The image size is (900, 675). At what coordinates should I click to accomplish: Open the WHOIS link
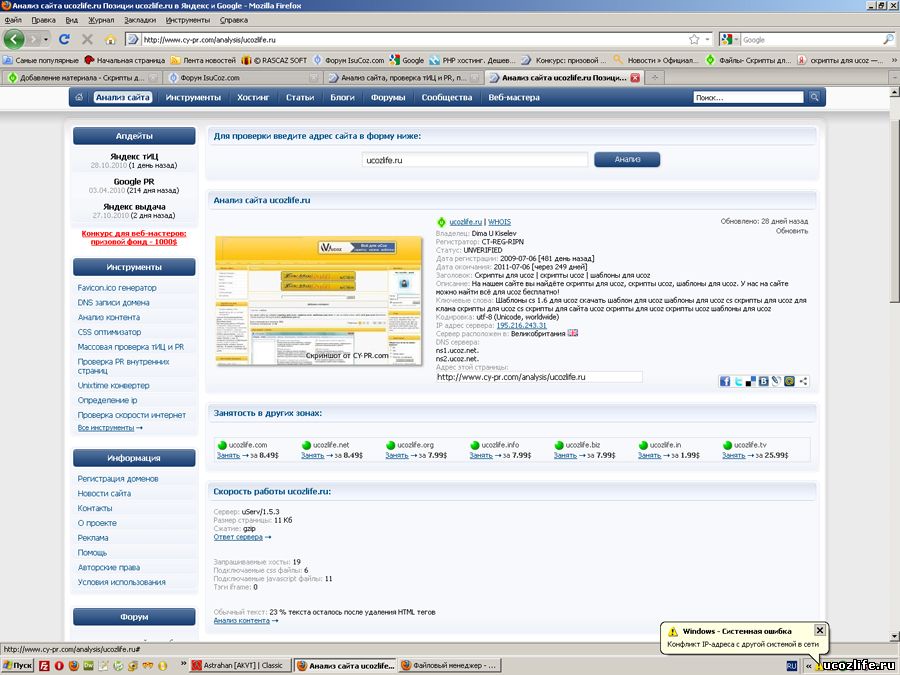coord(499,222)
